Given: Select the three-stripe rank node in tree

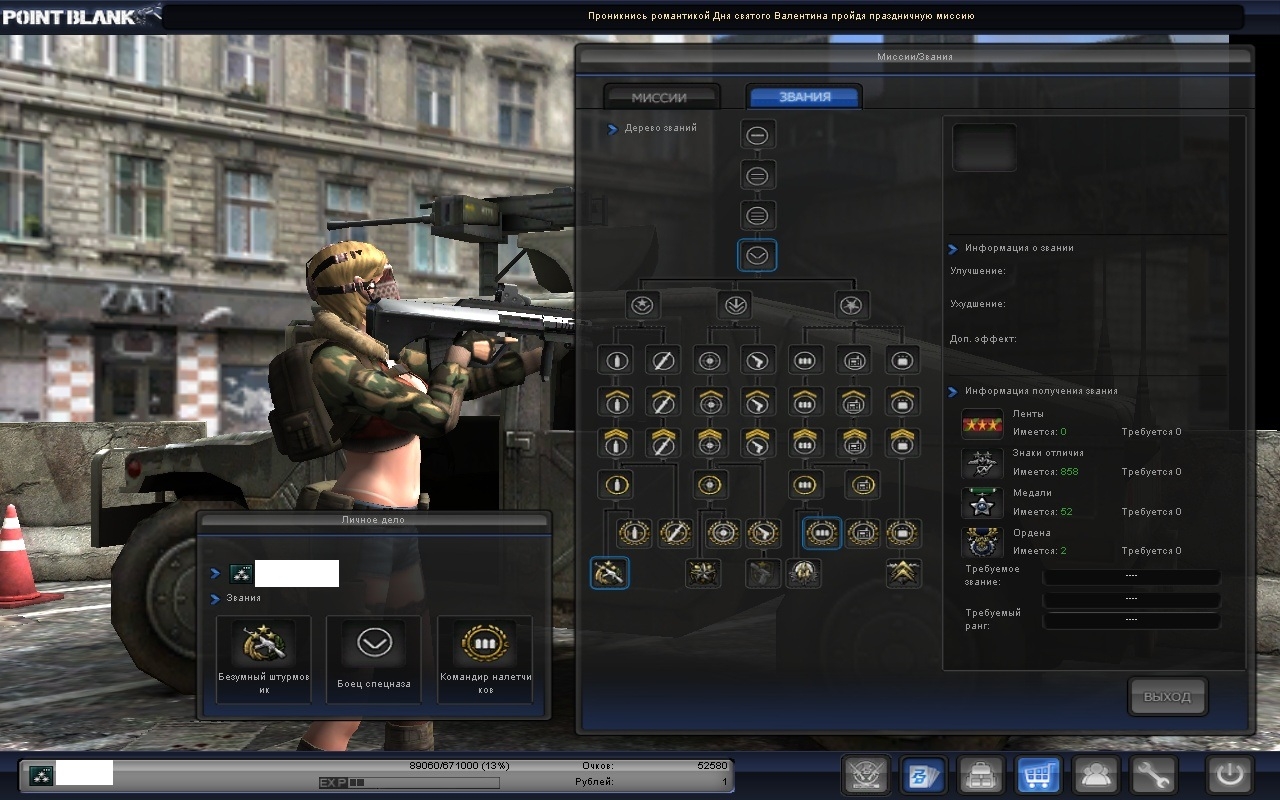Looking at the screenshot, I should pos(757,214).
